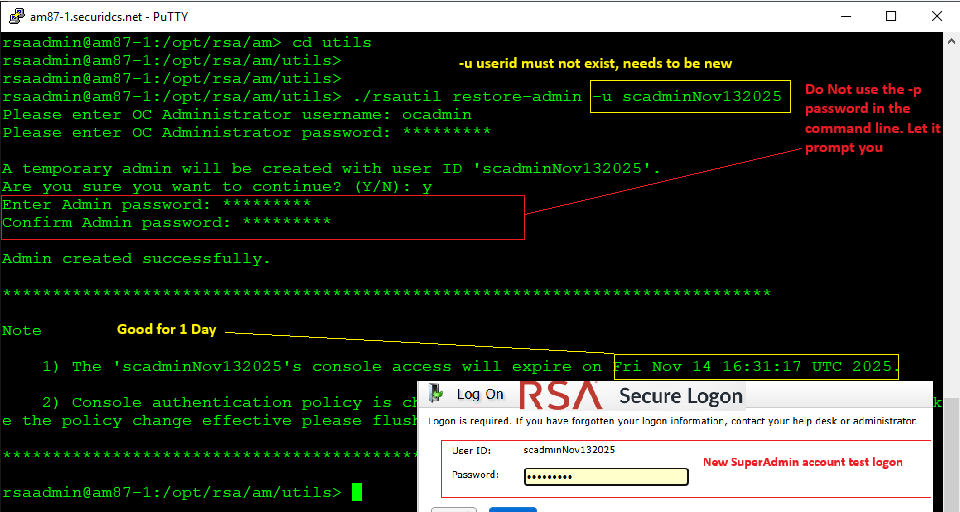Viewport: 960px width, 512px height.
Task: Click the User ID value scadminNov132025 in logon form
Action: coord(569,450)
